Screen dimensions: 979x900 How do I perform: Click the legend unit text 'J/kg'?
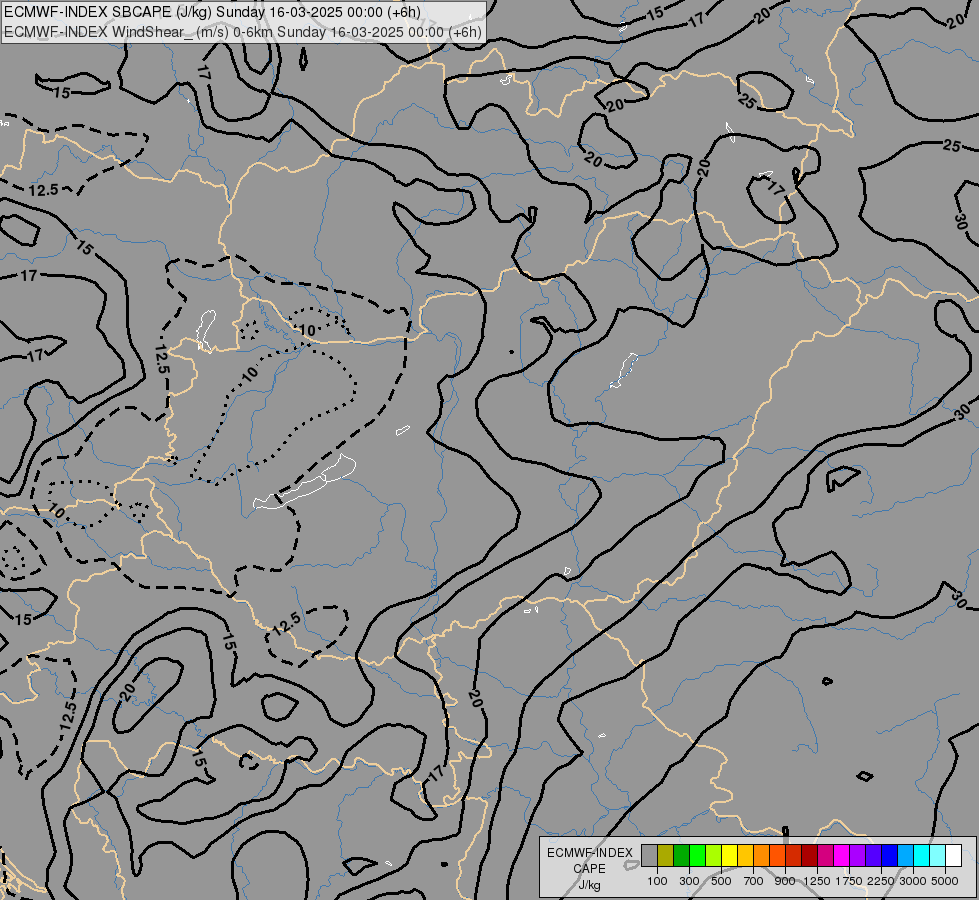pyautogui.click(x=589, y=885)
